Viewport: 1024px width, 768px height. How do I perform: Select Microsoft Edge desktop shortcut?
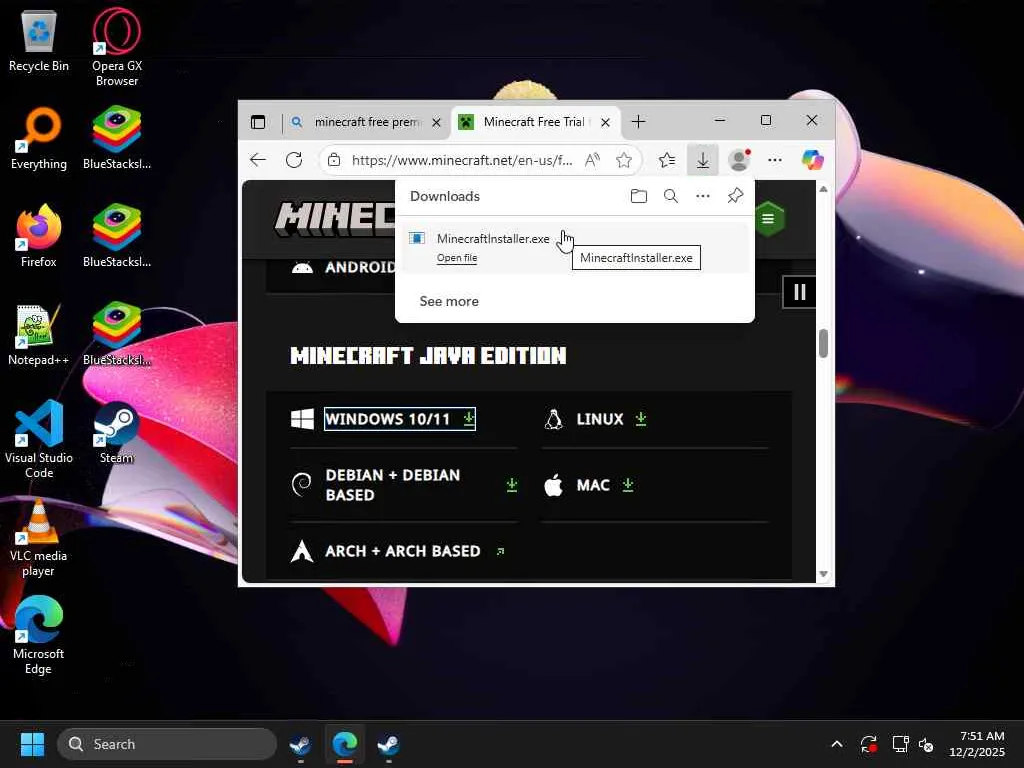coord(39,635)
